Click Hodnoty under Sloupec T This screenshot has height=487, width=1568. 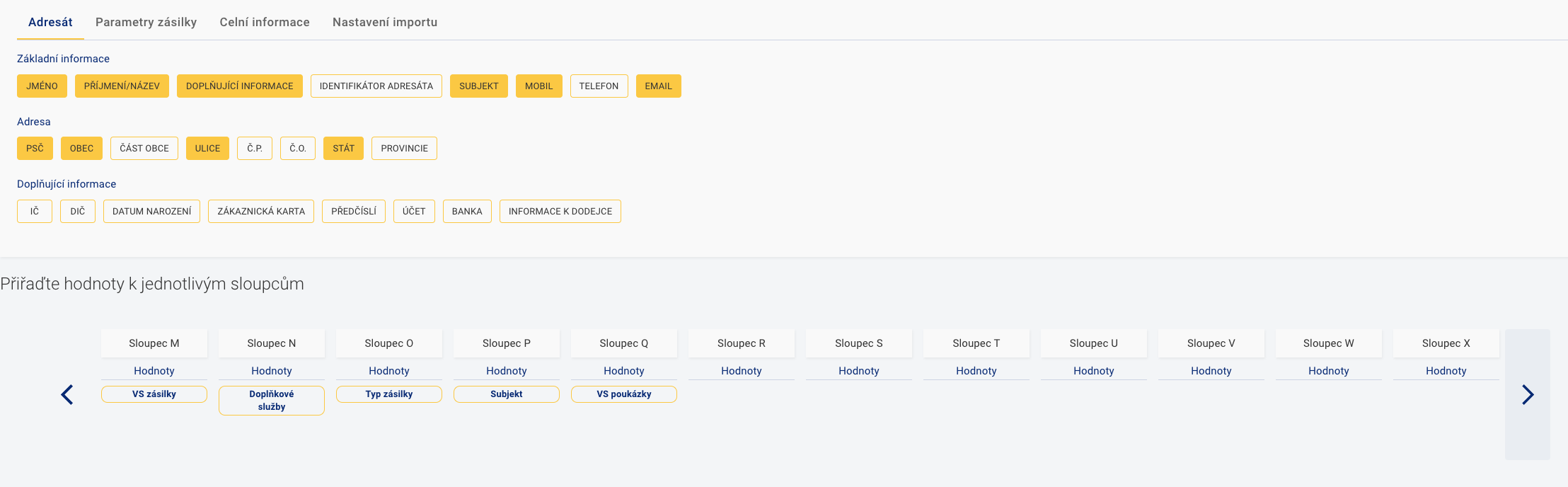(976, 371)
